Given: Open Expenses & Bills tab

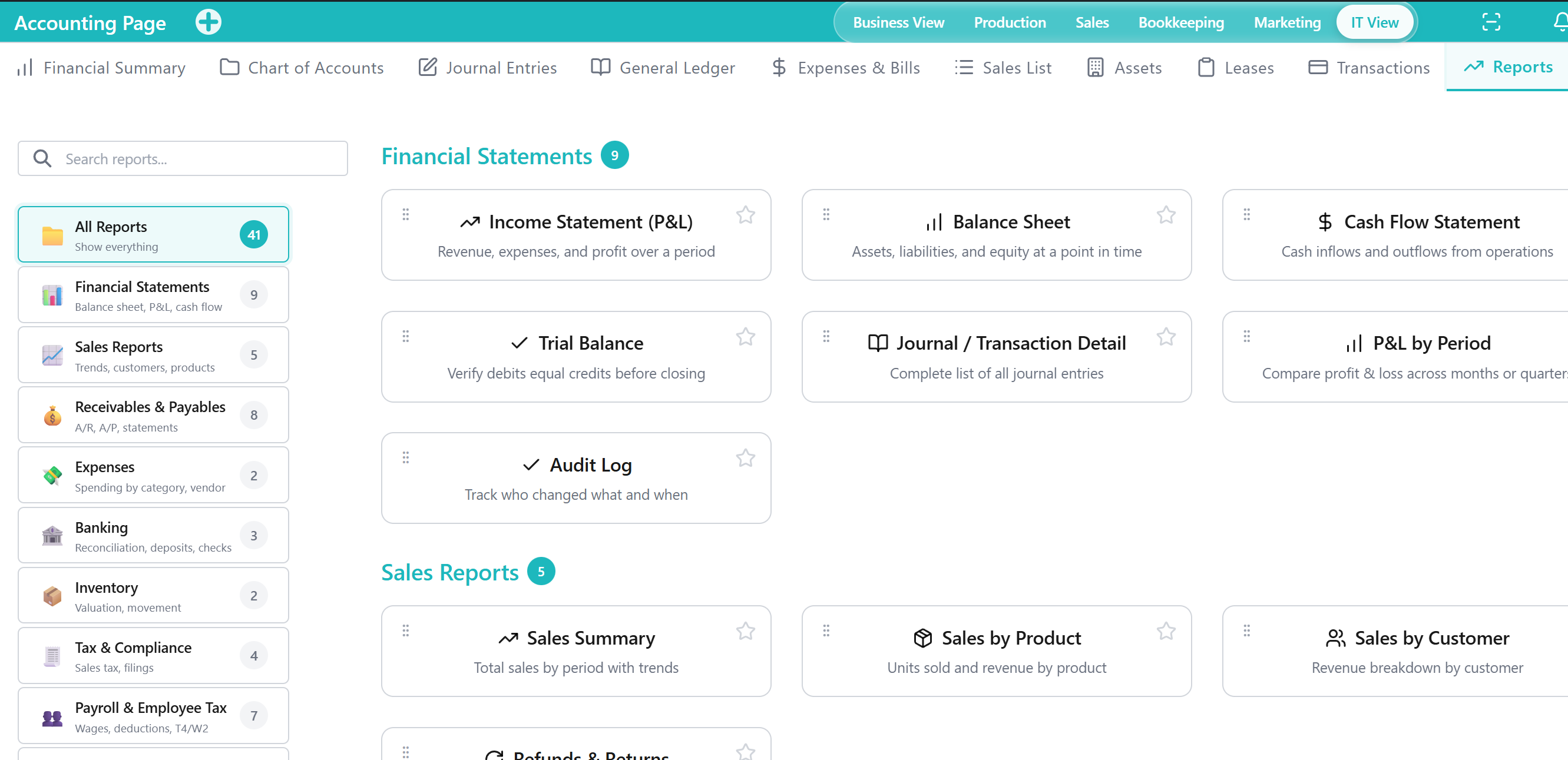Looking at the screenshot, I should pos(845,68).
